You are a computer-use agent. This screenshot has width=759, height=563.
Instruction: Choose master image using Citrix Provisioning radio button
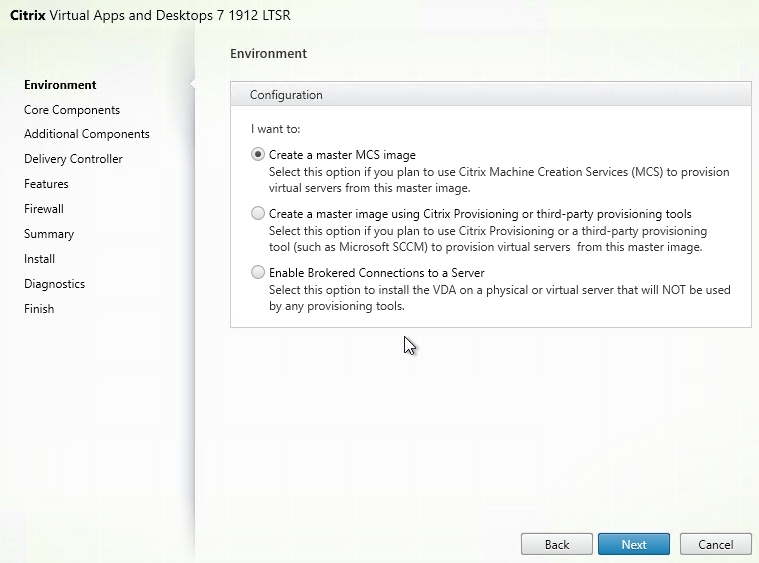click(x=259, y=214)
